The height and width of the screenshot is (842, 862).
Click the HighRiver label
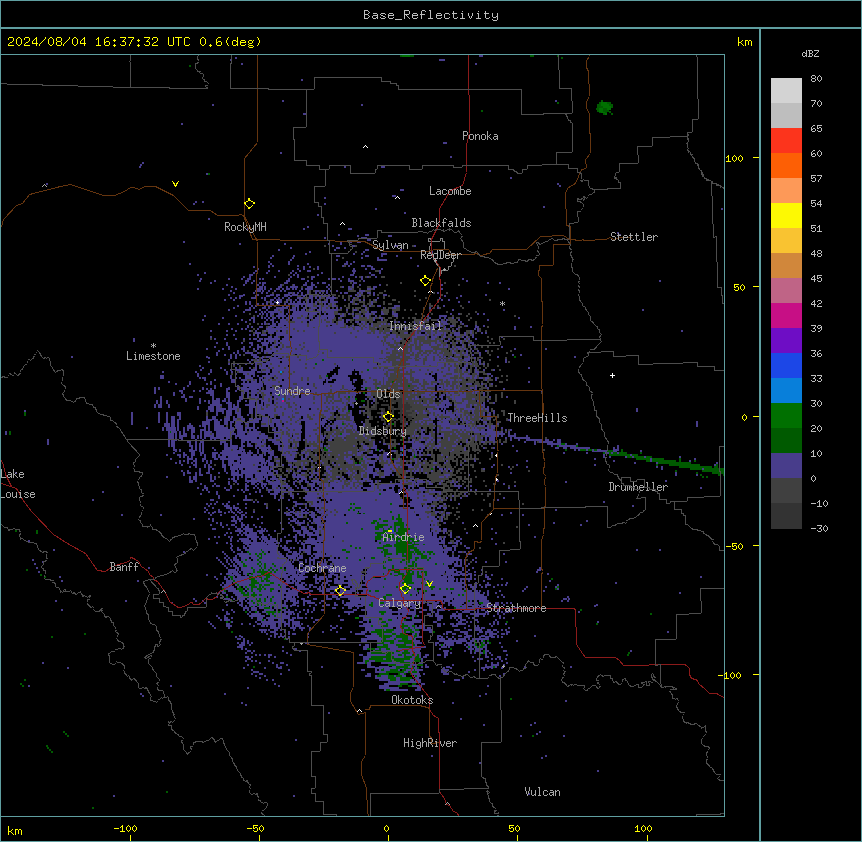coord(430,743)
